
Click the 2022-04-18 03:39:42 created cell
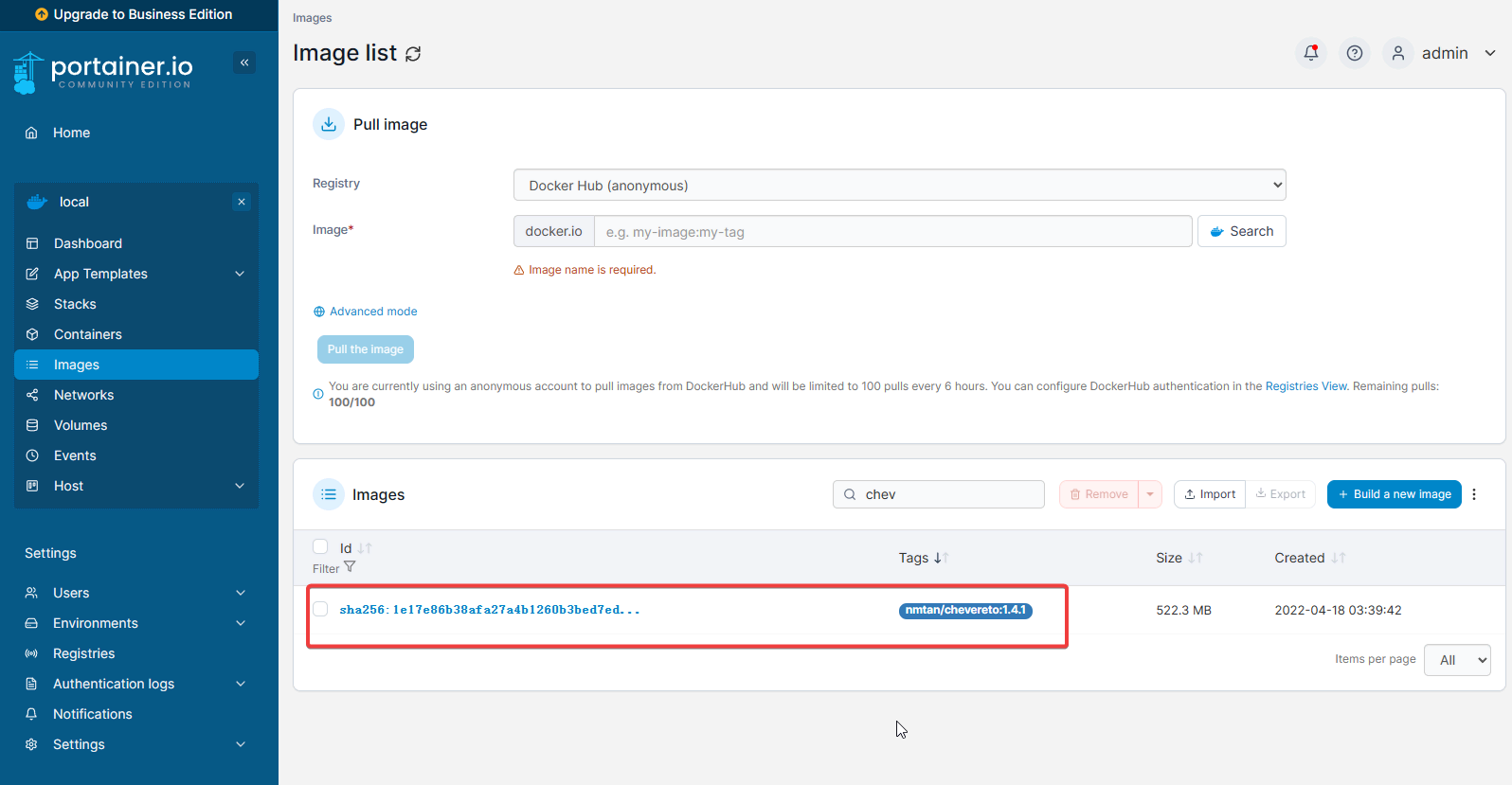[x=1338, y=611]
